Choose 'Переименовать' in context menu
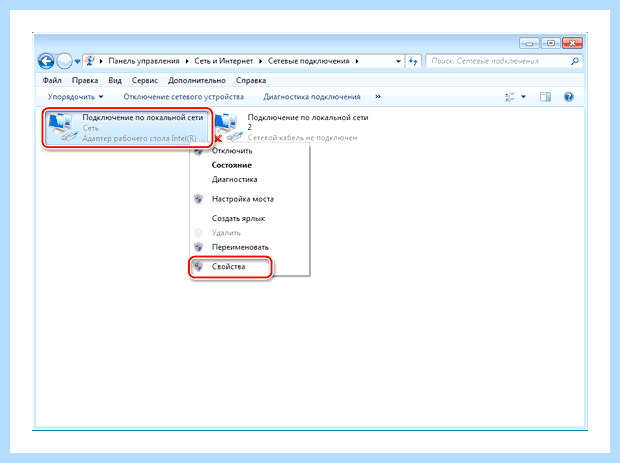This screenshot has height=463, width=620. pyautogui.click(x=240, y=247)
